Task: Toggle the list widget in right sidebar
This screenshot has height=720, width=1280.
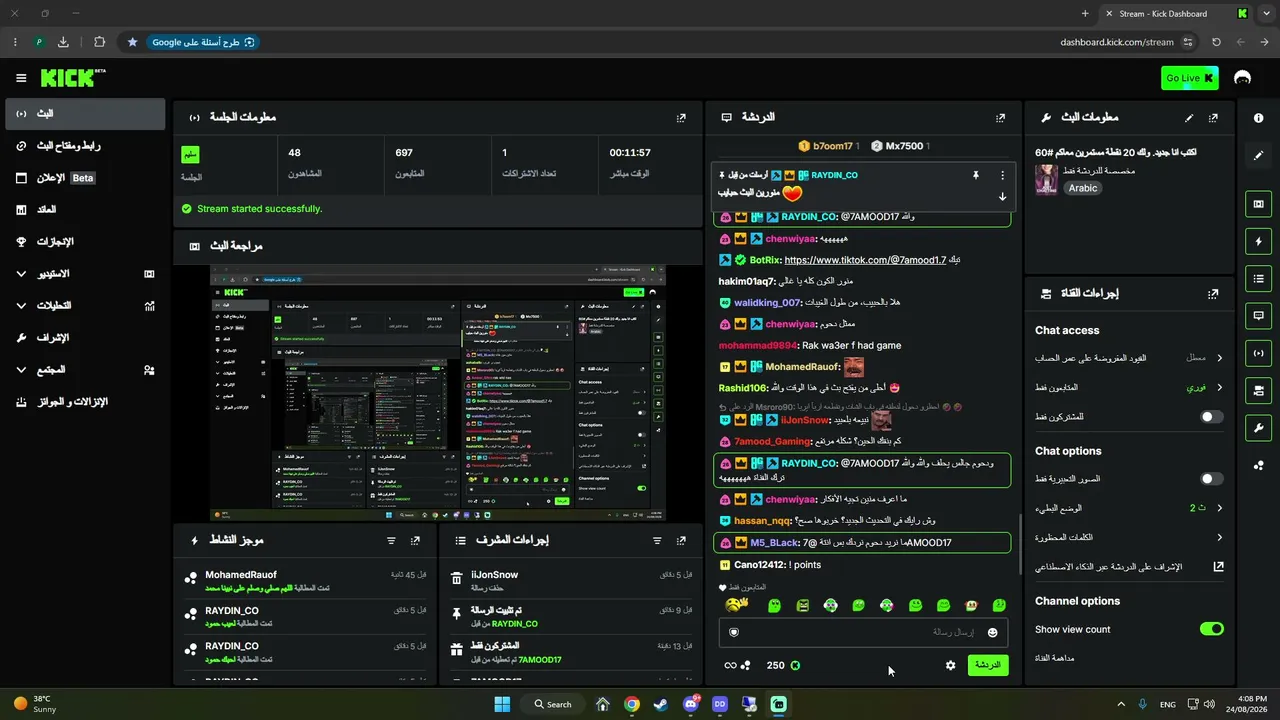Action: pos(1258,278)
